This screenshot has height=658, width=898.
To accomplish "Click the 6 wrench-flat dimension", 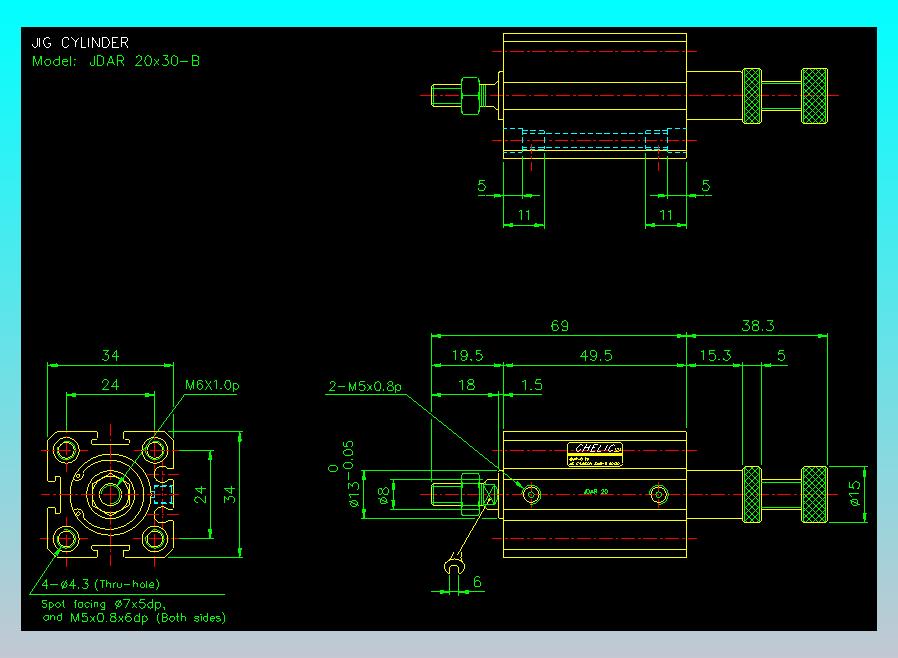I will pos(477,582).
